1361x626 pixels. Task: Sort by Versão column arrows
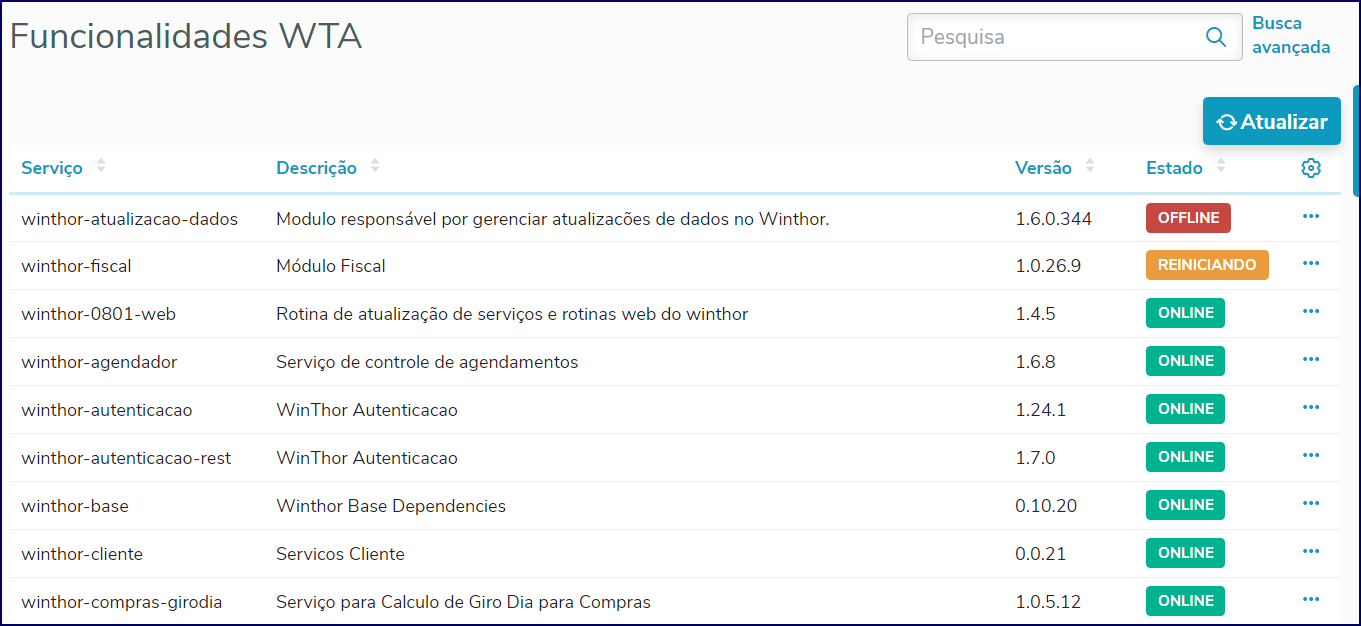click(x=1090, y=166)
